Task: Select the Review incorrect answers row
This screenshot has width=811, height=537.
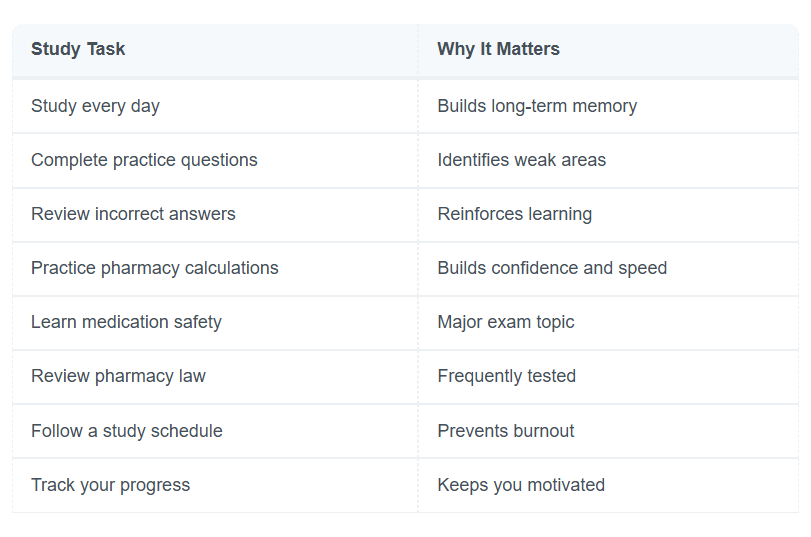Action: [x=406, y=214]
